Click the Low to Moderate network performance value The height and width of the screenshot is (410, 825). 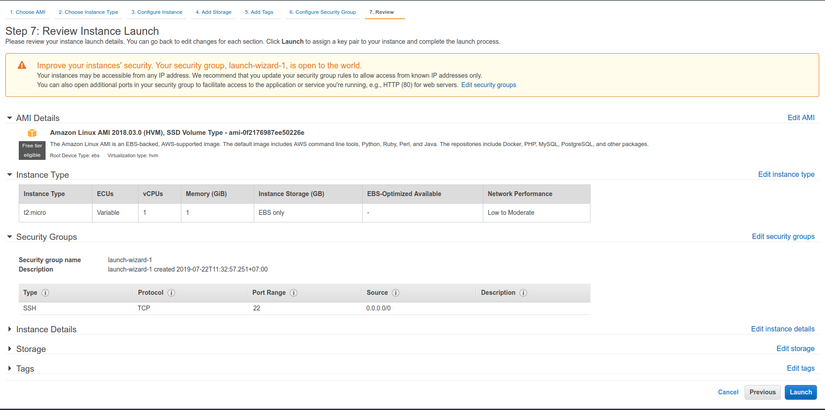tap(510, 213)
